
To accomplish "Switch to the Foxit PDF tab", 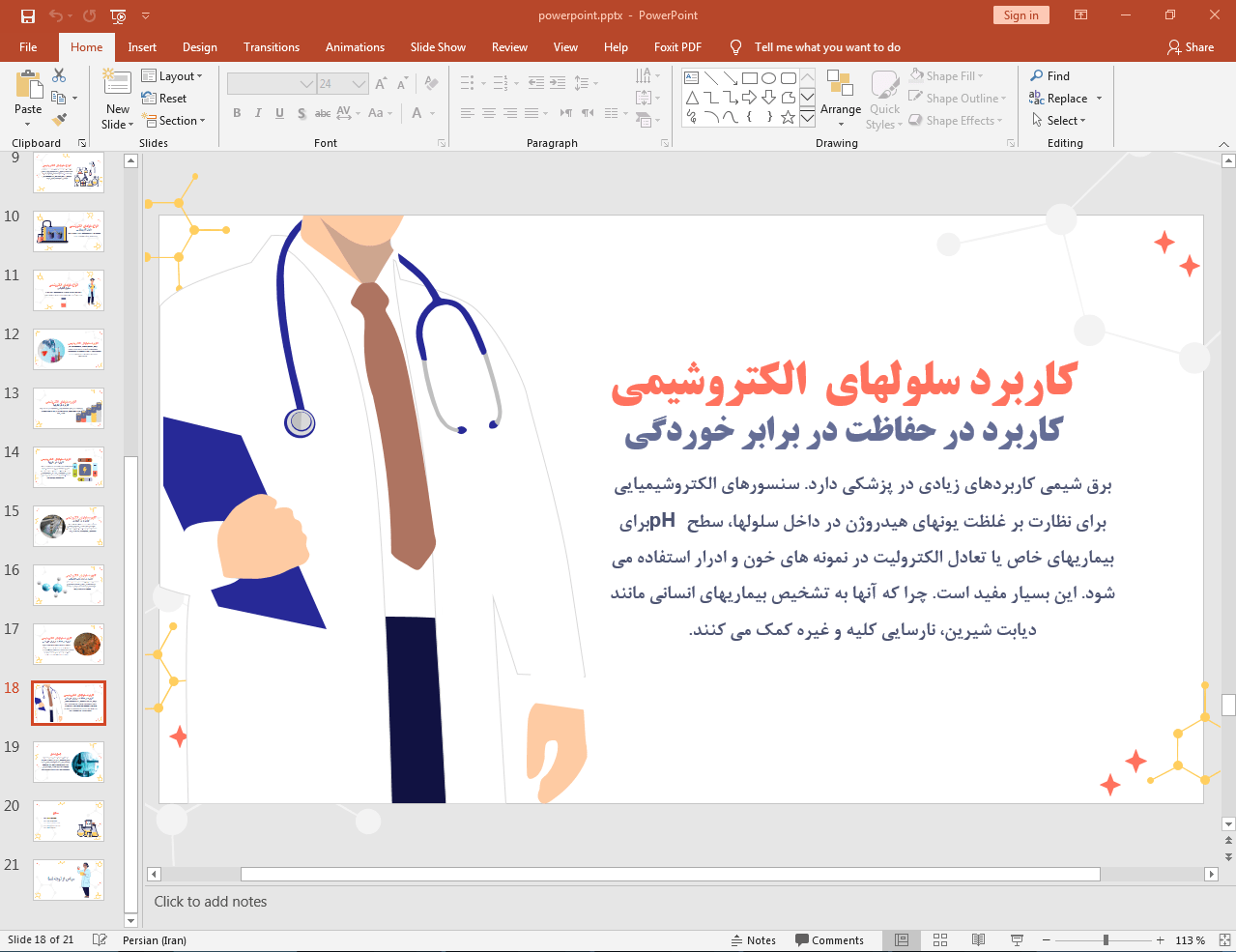I will 677,46.
